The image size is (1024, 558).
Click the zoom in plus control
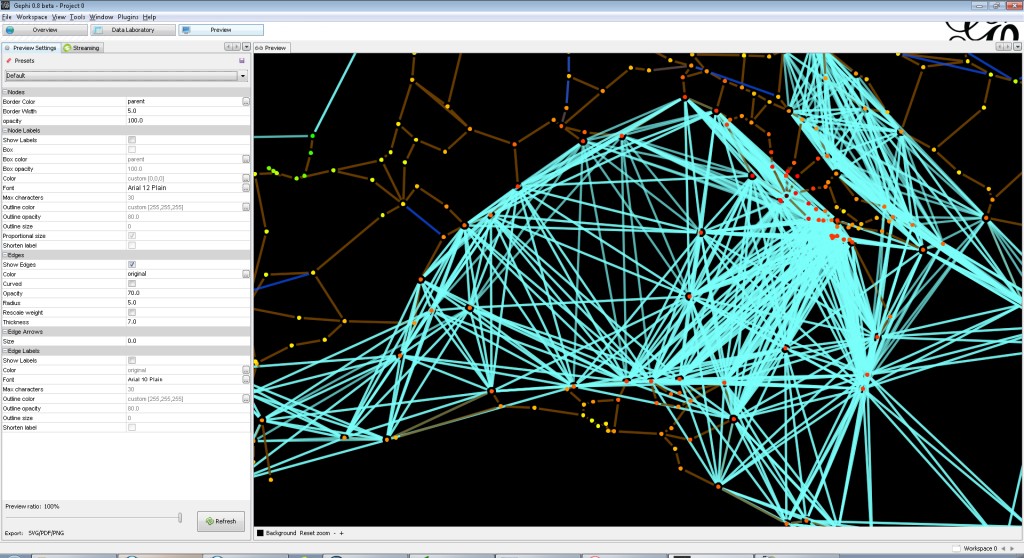click(342, 533)
